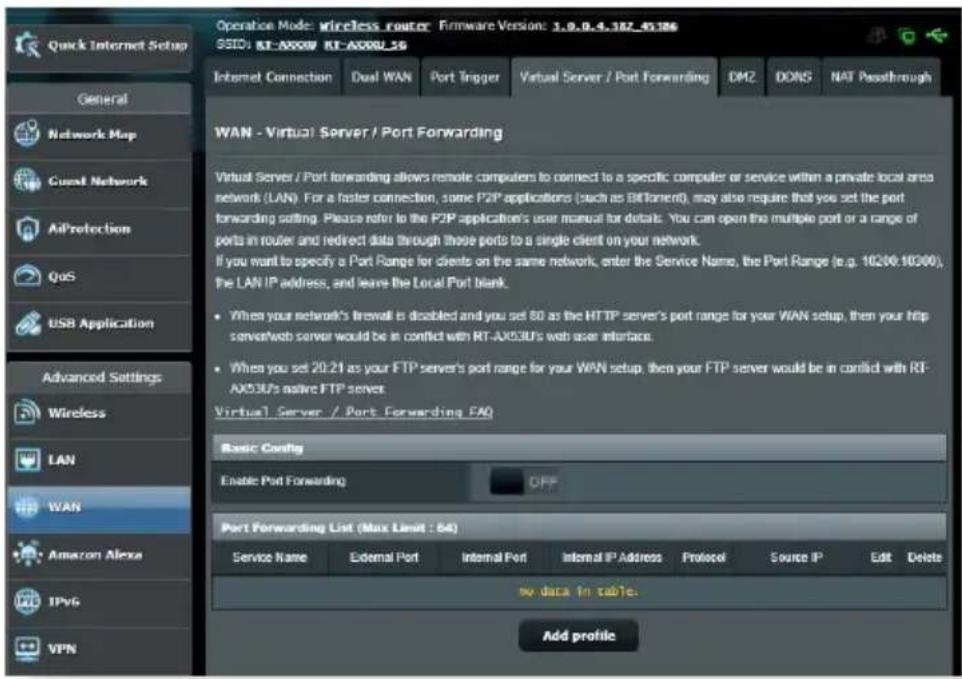
Task: Open IPv6 menu label
Action: pyautogui.click(x=64, y=602)
